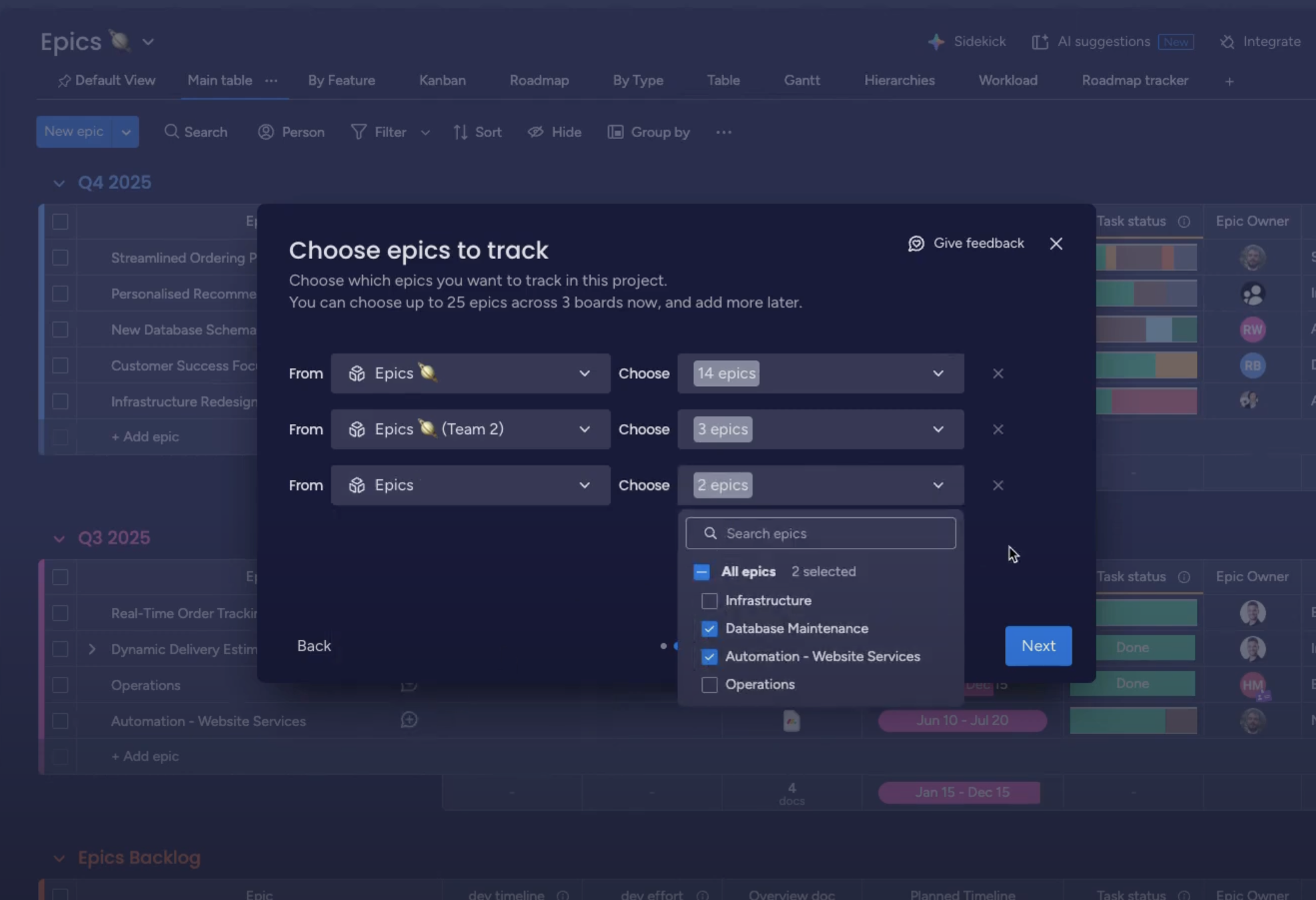Click the Give feedback chat icon
This screenshot has height=900, width=1316.
[916, 244]
